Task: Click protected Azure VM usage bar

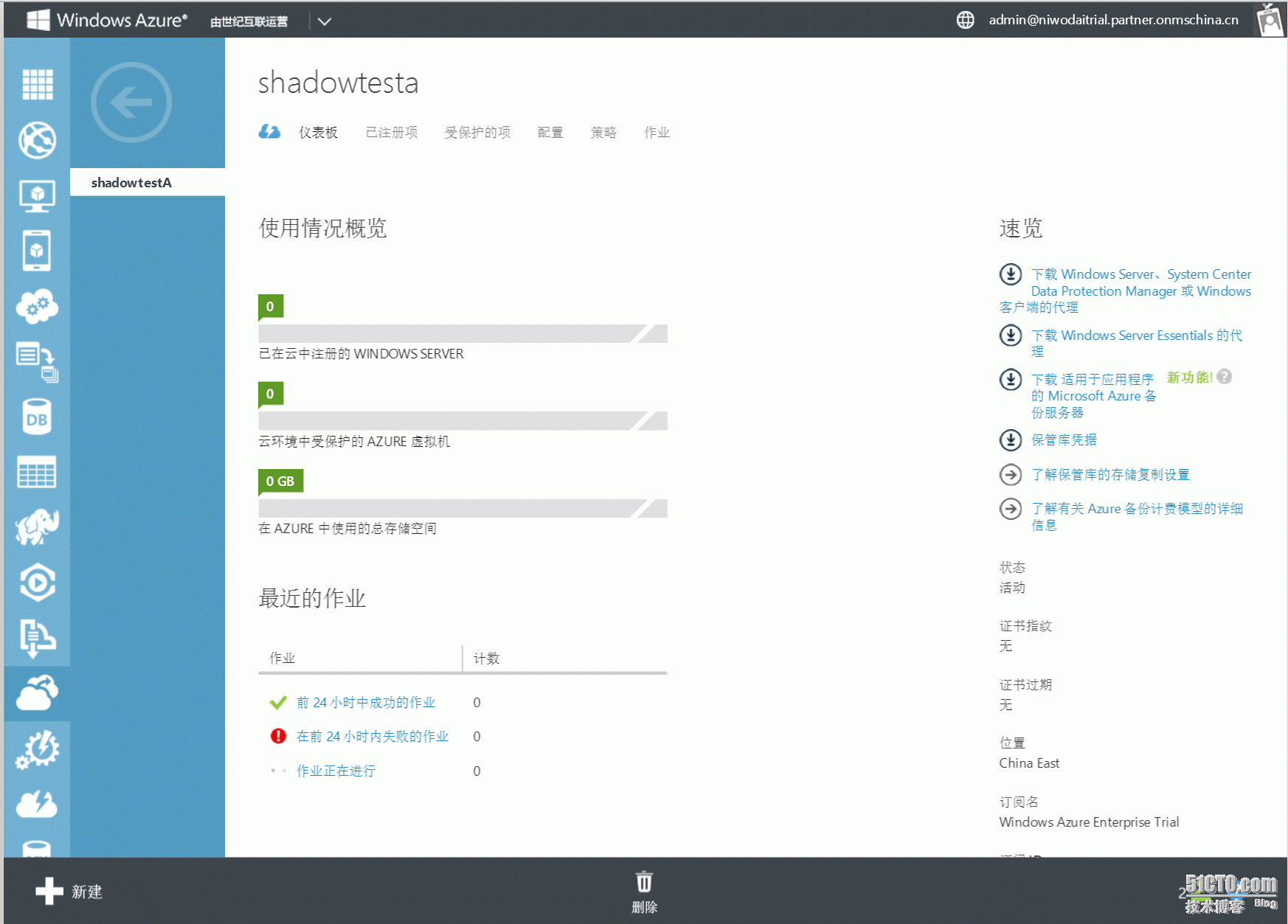Action: click(463, 421)
